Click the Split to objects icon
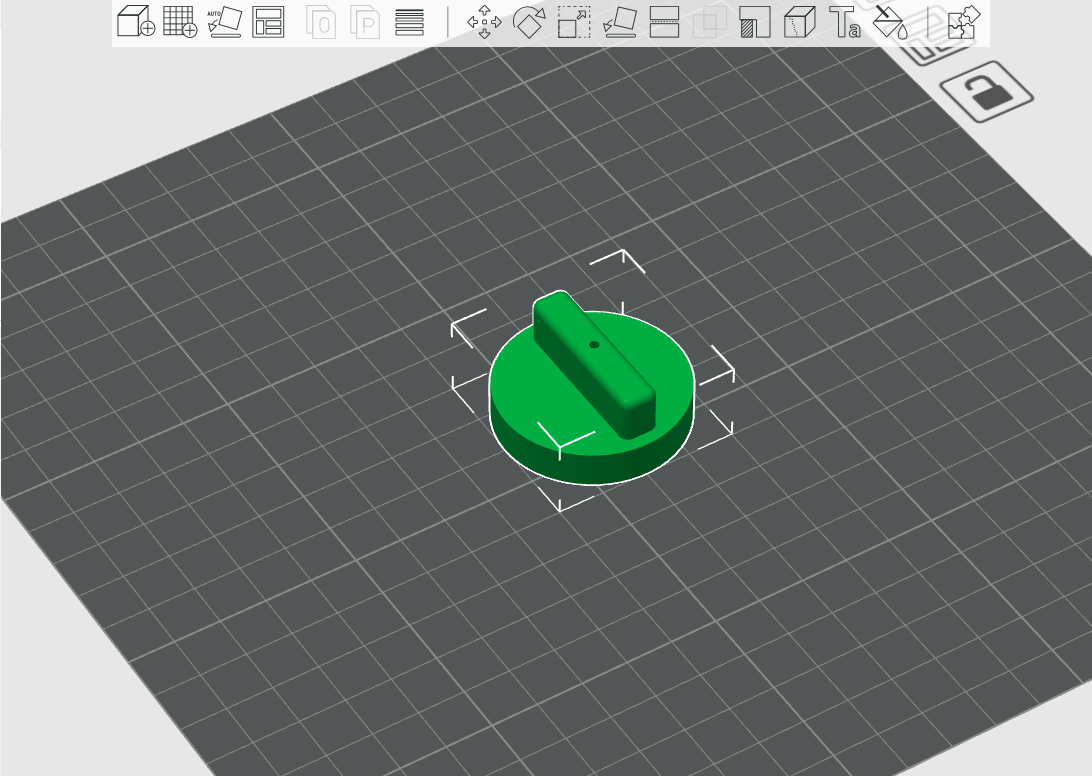Viewport: 1092px width, 776px height. coord(320,23)
